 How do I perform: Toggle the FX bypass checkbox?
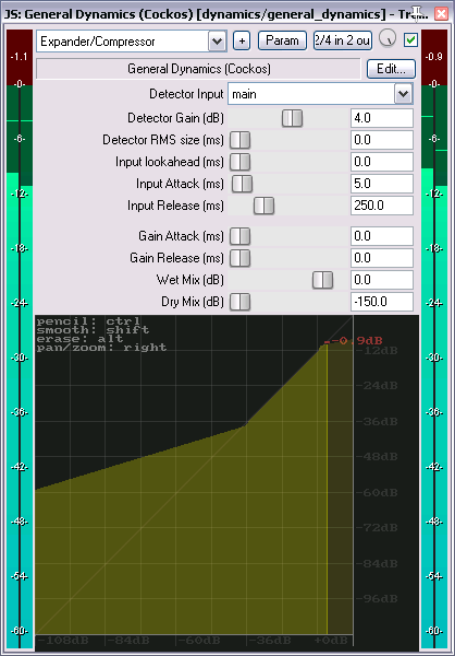(411, 40)
